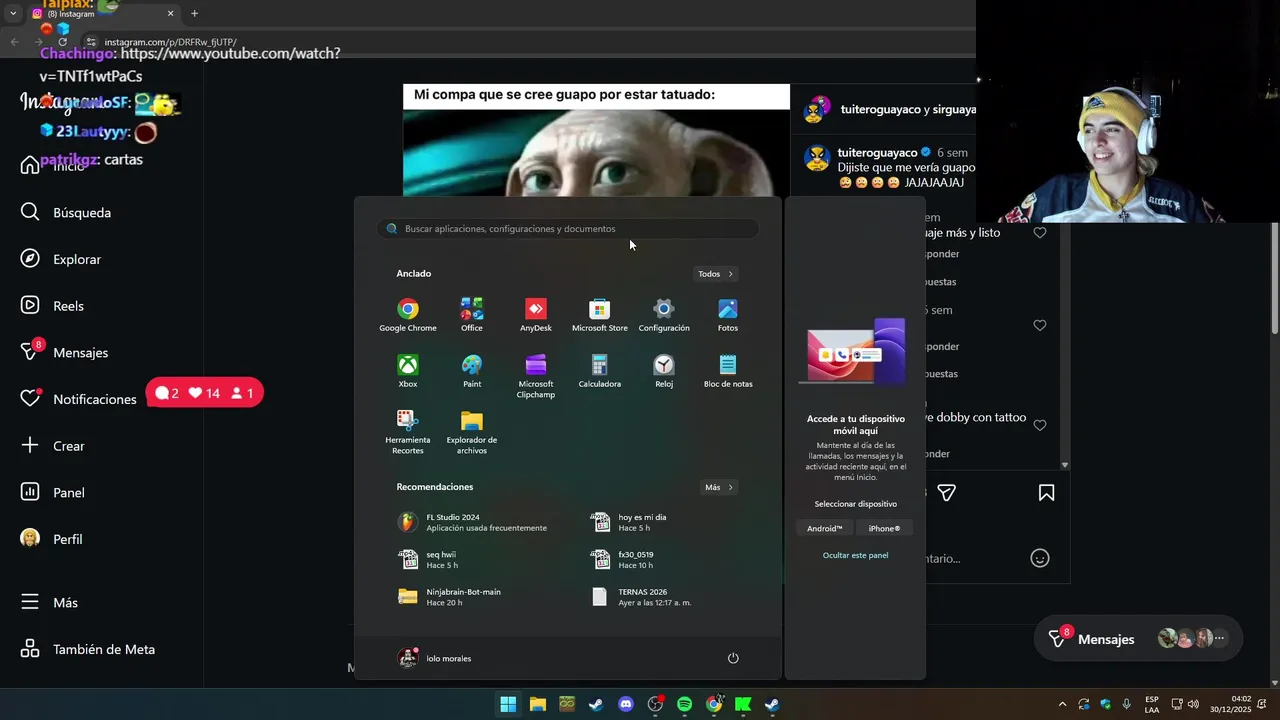Open Instagram Panel in sidebar

click(x=53, y=493)
